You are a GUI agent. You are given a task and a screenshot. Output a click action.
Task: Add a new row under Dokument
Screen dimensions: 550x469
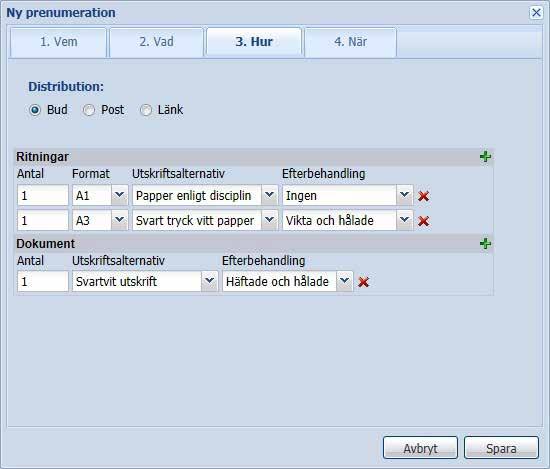click(x=485, y=243)
